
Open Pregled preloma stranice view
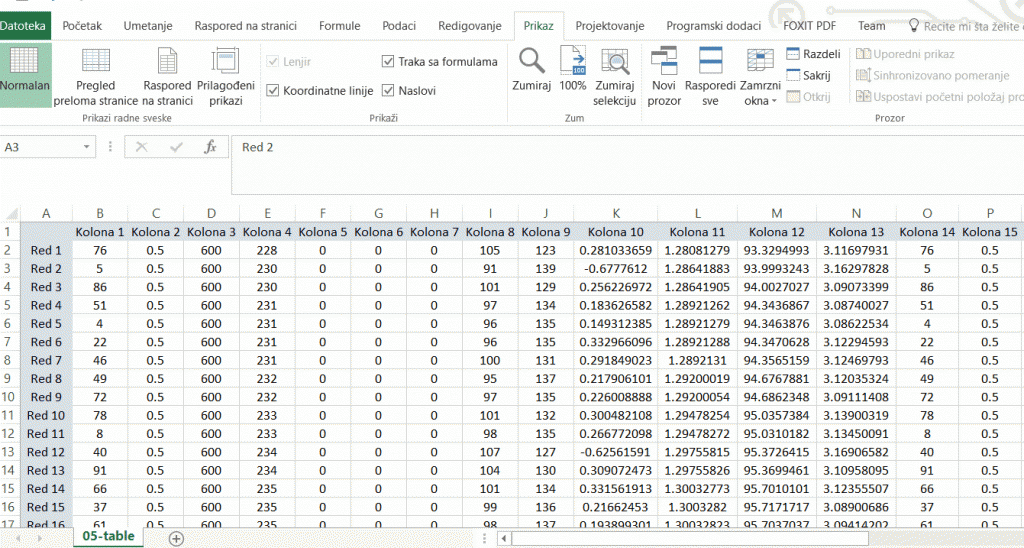95,61
